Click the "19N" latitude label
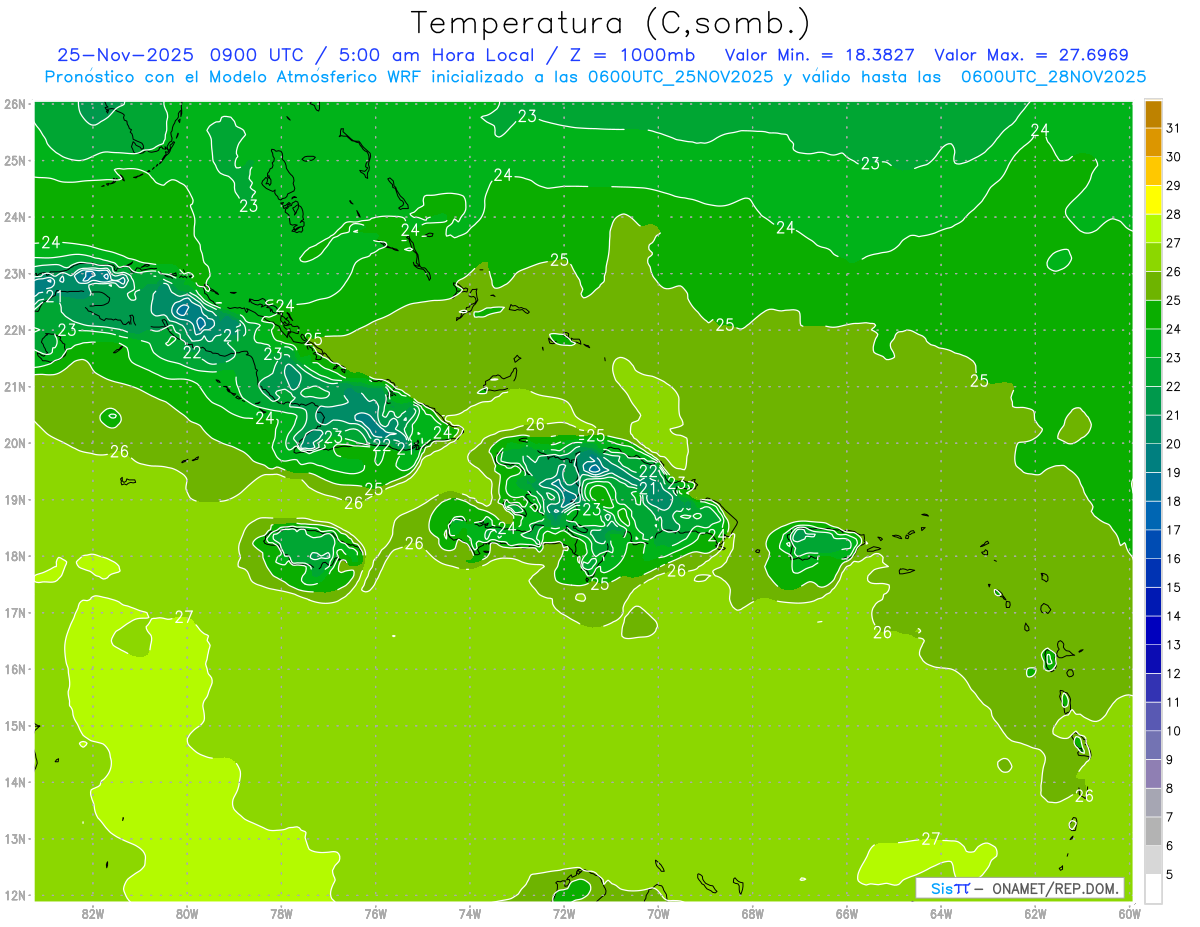 tap(14, 499)
